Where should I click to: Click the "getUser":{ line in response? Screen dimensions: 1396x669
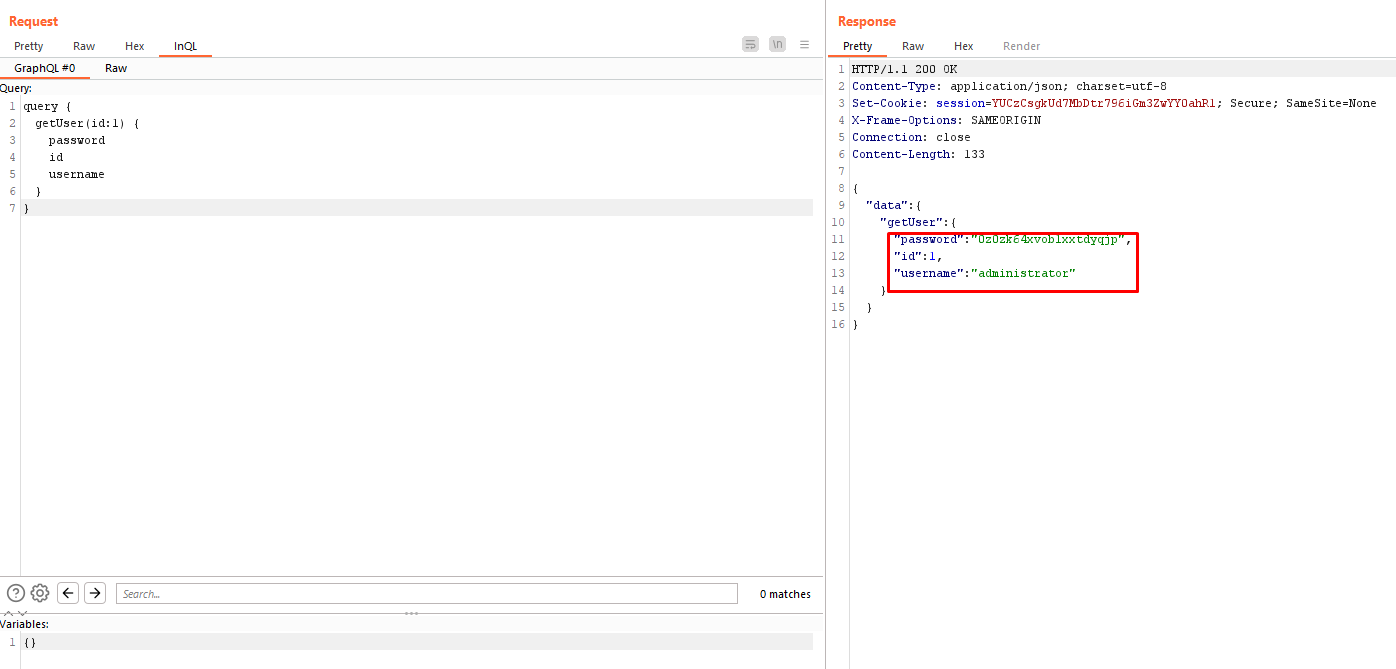918,222
